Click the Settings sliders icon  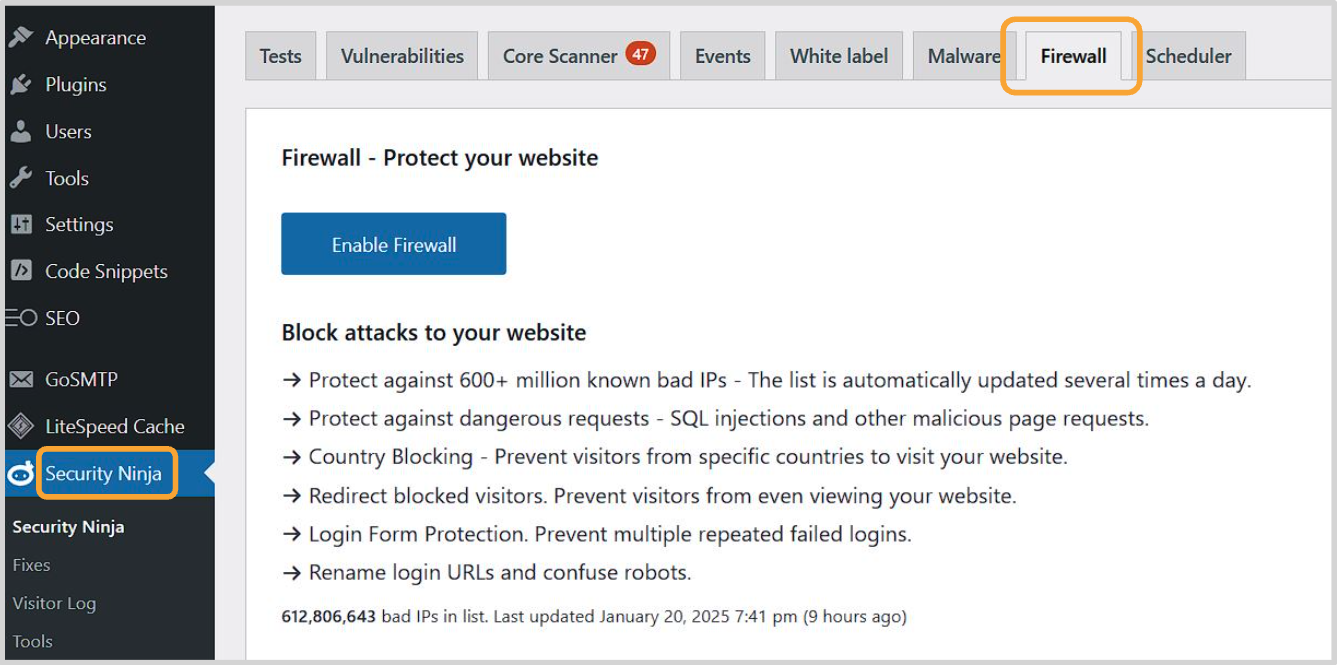(20, 225)
